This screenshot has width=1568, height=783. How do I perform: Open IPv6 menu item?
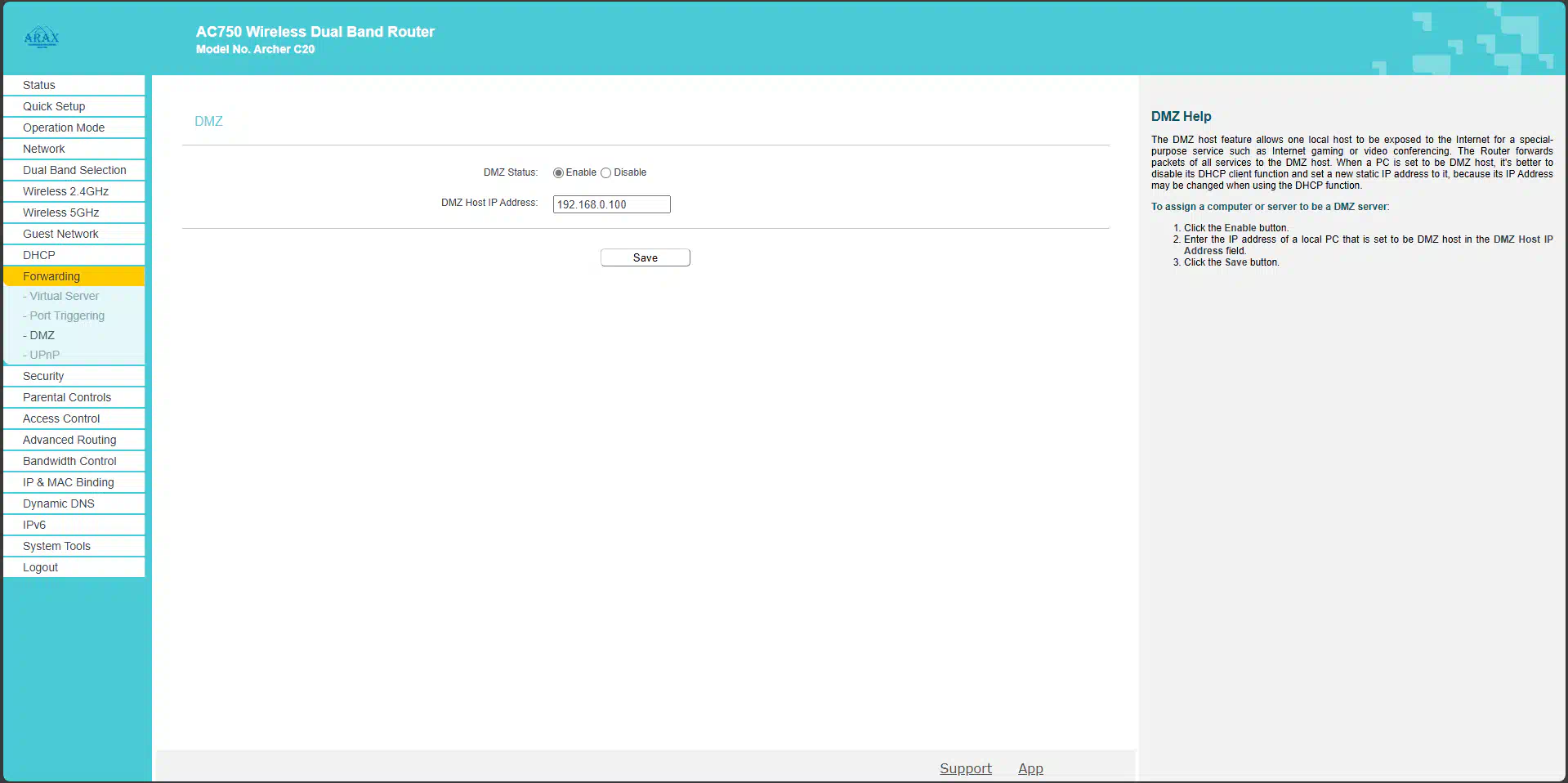[74, 525]
